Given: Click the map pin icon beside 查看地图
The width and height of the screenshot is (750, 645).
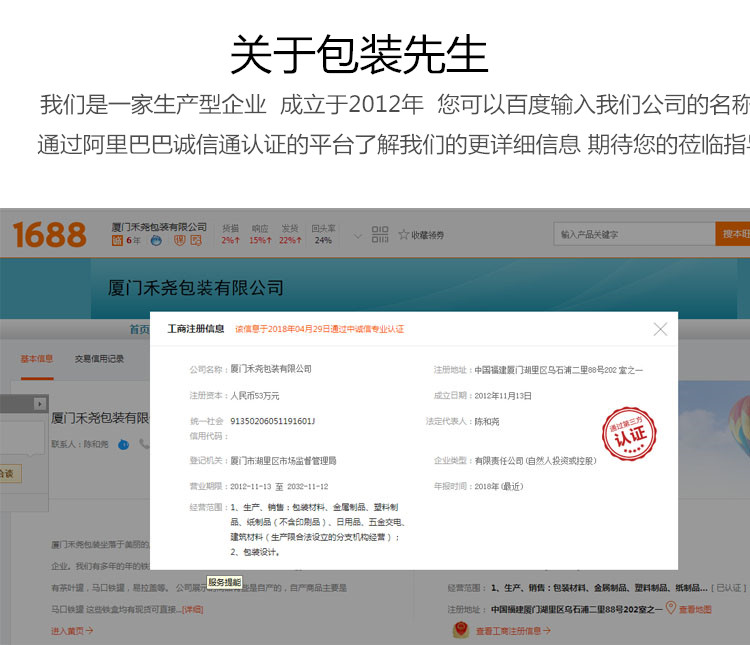Looking at the screenshot, I should (x=671, y=608).
